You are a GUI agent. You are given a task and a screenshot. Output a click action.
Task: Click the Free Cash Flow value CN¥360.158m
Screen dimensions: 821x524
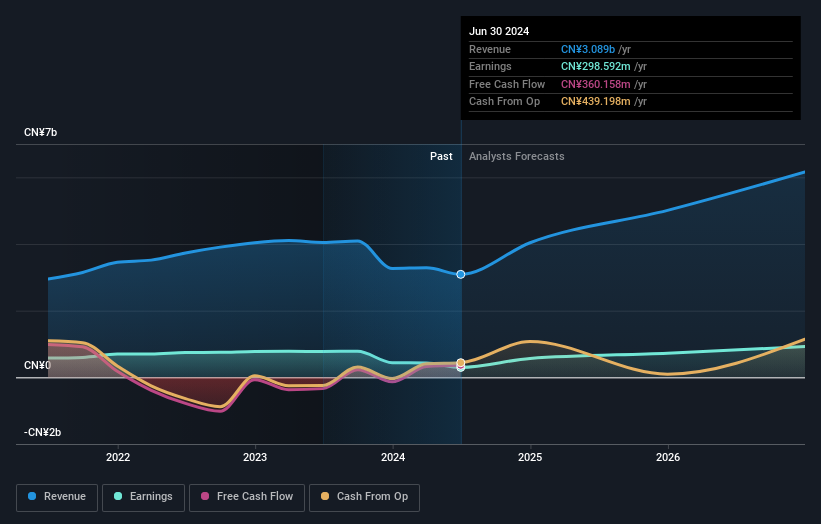596,84
